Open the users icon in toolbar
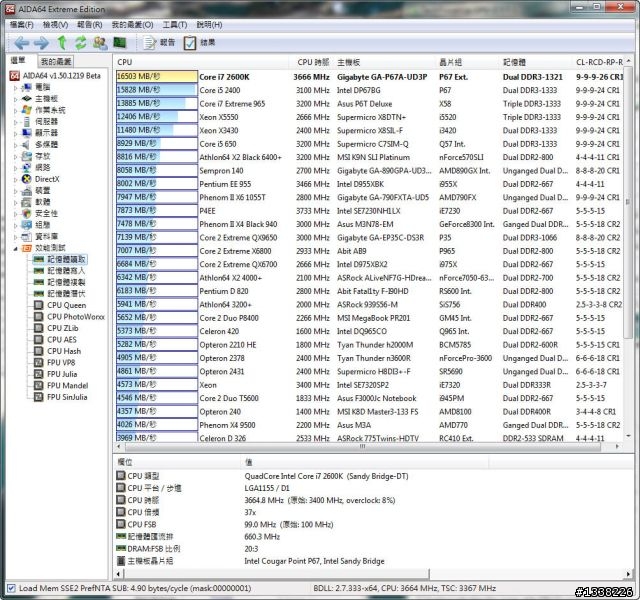 [x=100, y=42]
